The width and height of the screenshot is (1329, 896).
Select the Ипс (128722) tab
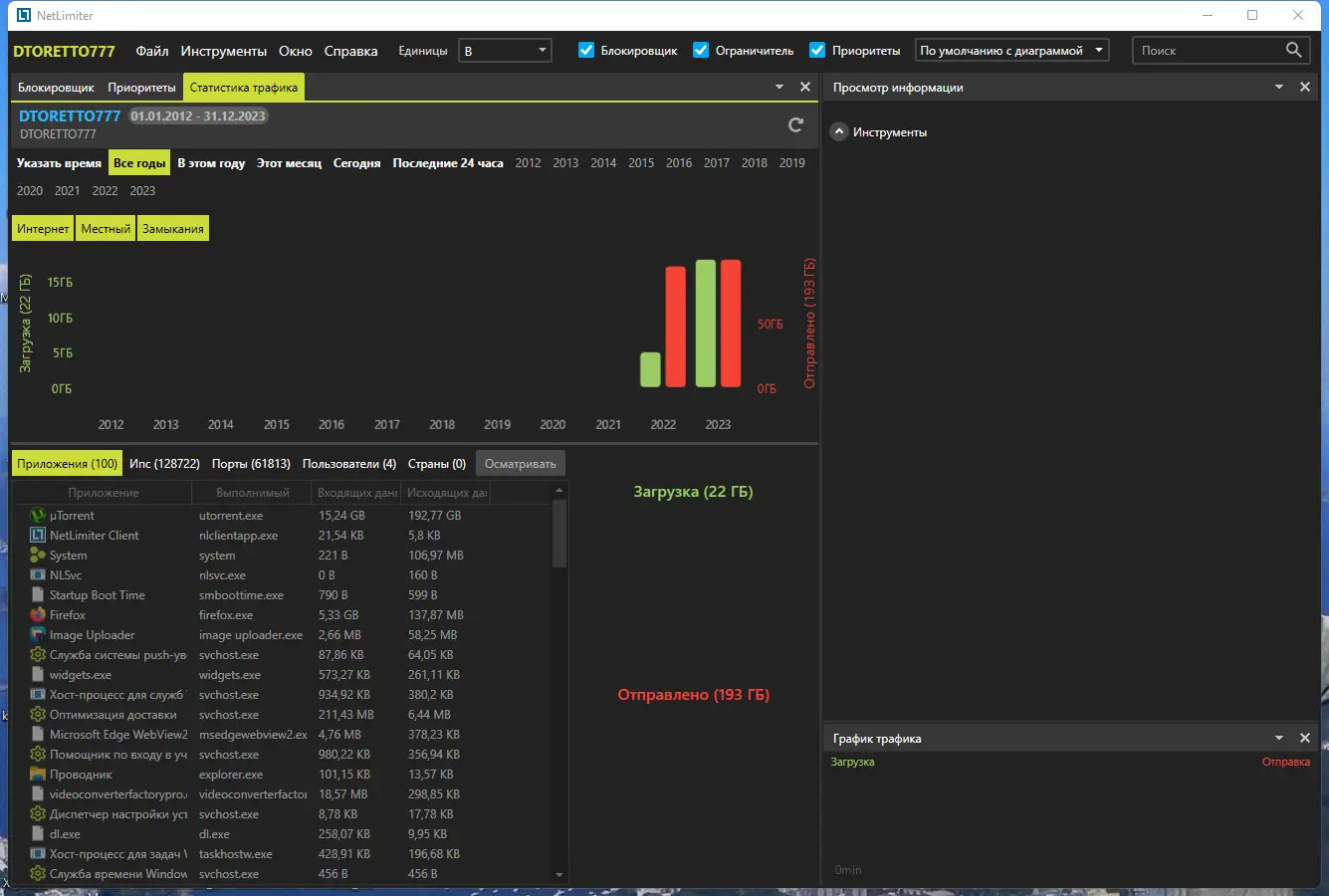tap(164, 464)
